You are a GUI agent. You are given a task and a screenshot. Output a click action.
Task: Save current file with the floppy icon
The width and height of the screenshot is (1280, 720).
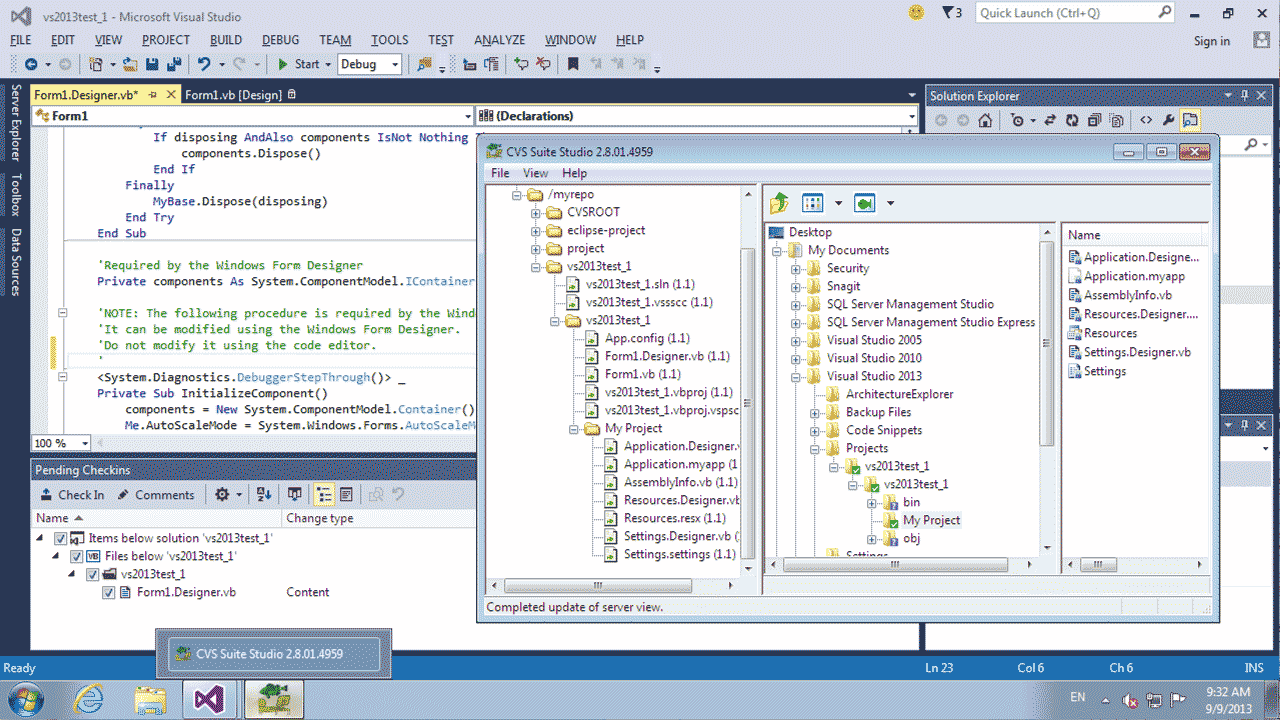point(152,64)
